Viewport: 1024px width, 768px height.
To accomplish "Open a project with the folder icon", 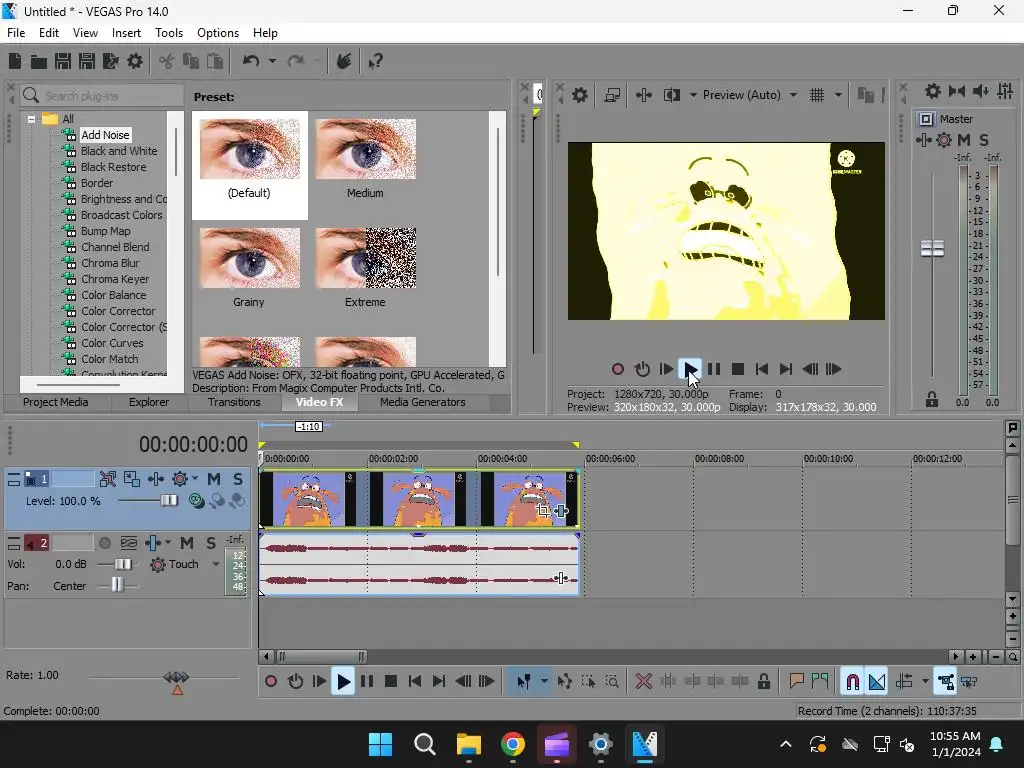I will 39,61.
